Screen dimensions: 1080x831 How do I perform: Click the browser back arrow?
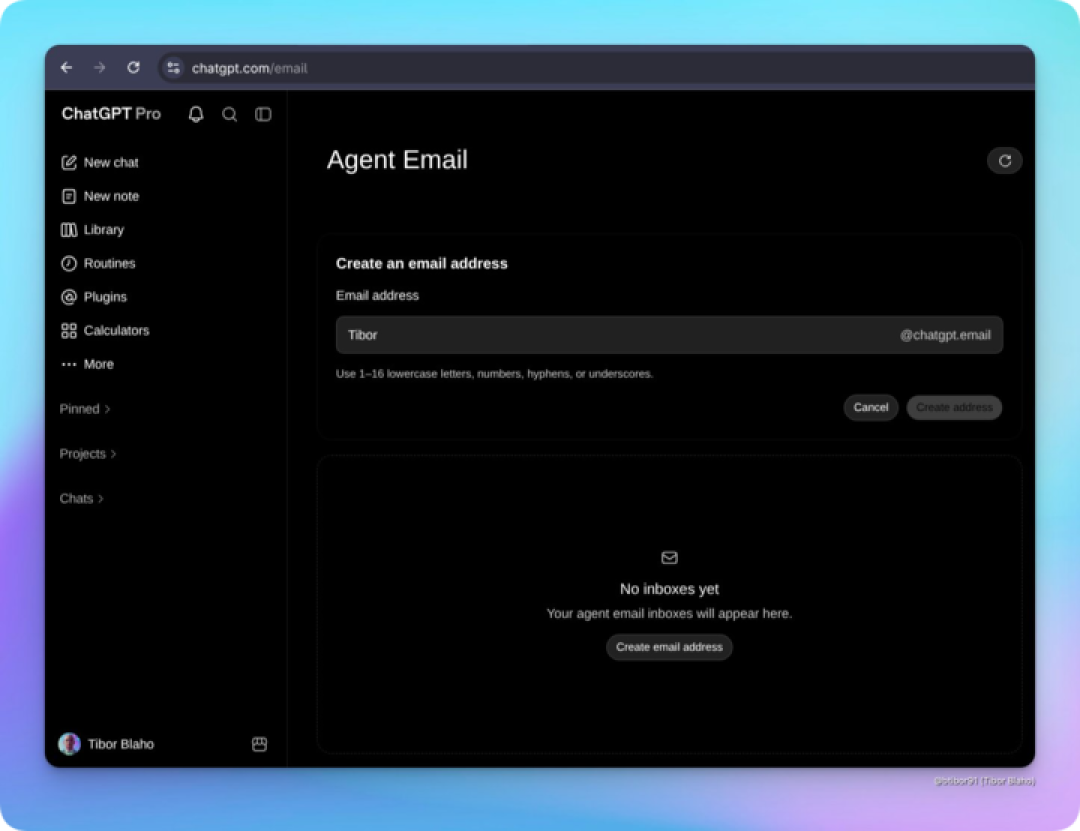coord(67,68)
